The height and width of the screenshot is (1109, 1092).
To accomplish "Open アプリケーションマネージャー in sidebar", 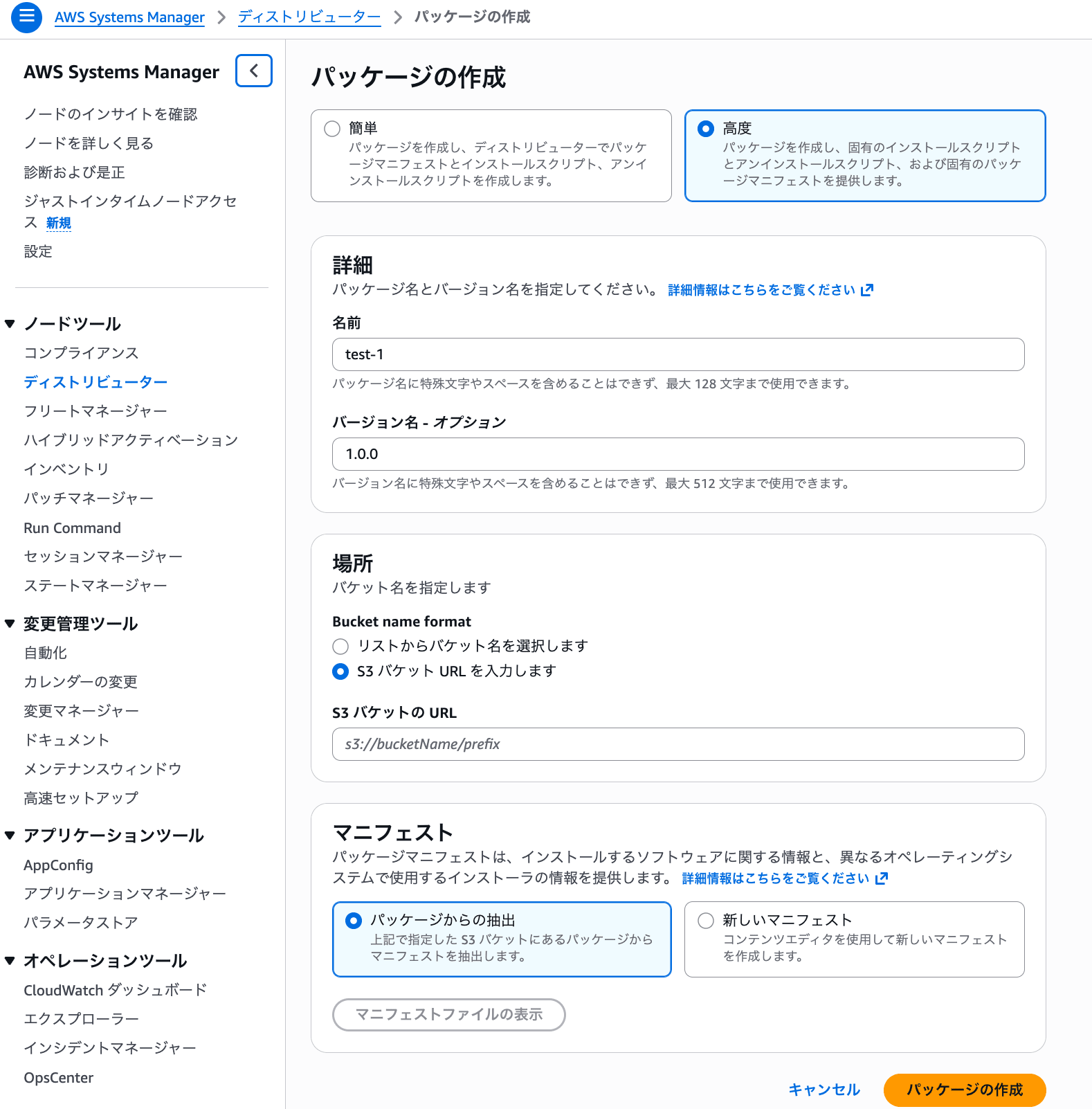I will click(125, 894).
